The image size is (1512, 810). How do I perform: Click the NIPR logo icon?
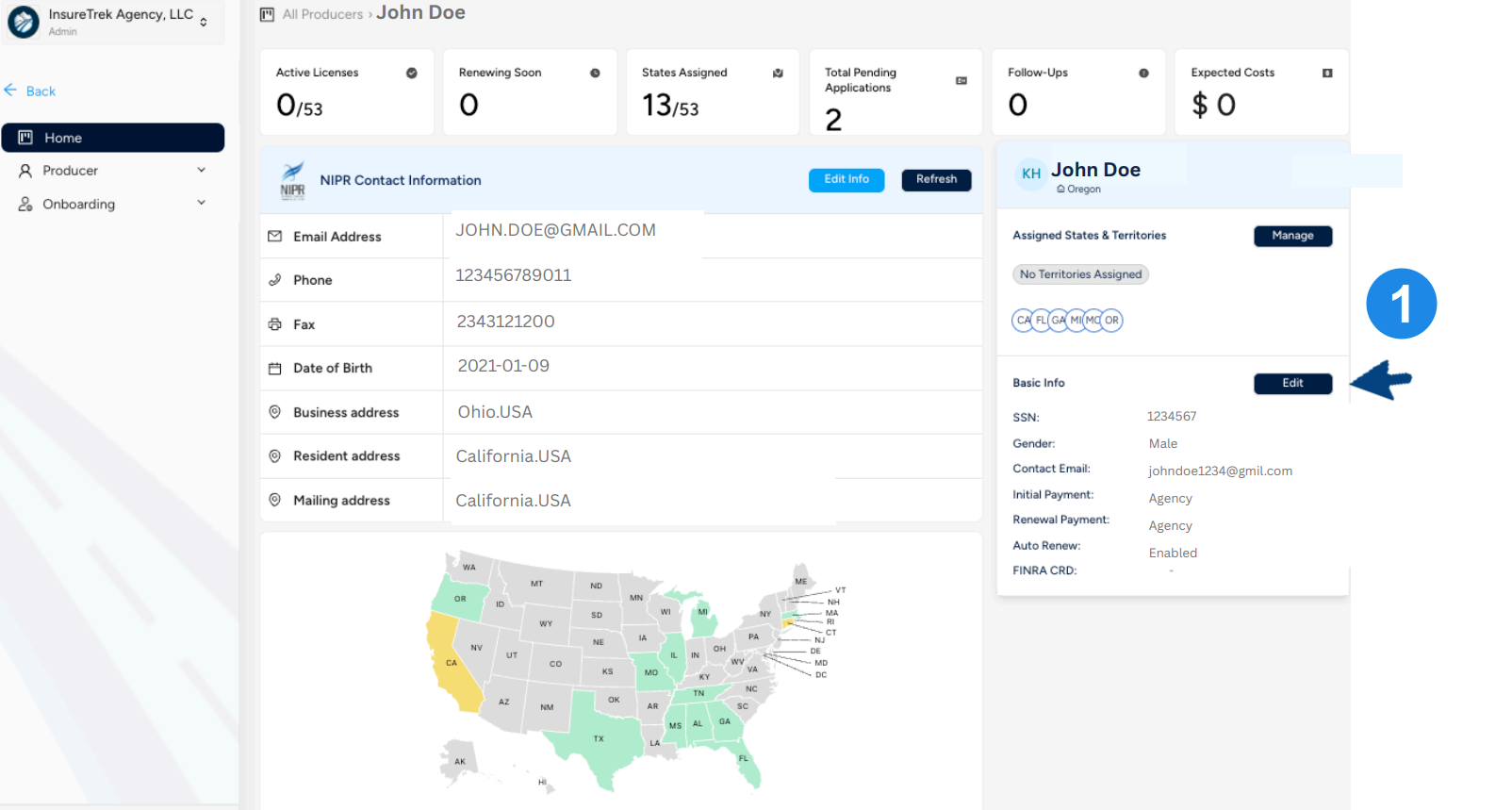click(293, 179)
